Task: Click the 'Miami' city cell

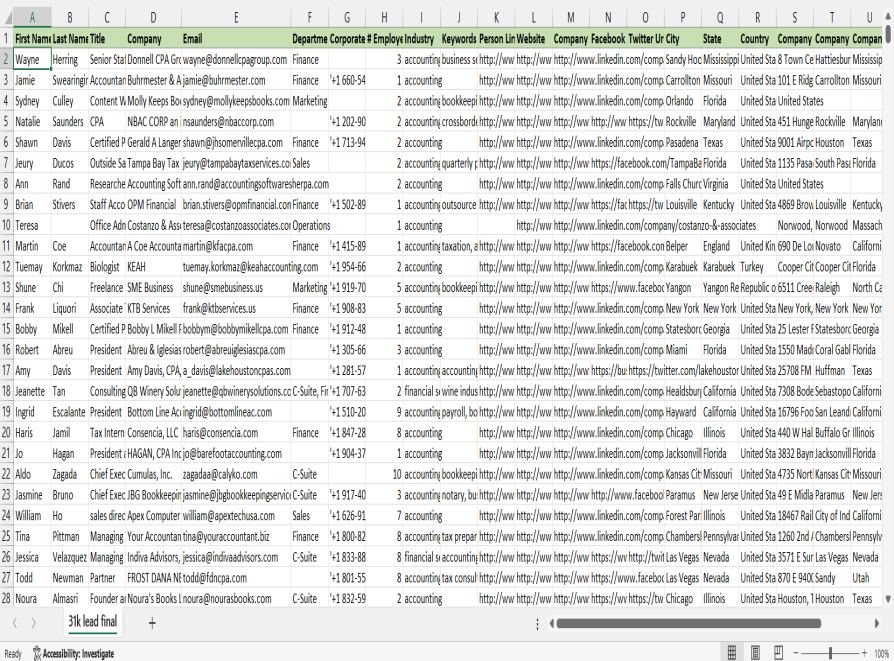Action: [x=682, y=350]
